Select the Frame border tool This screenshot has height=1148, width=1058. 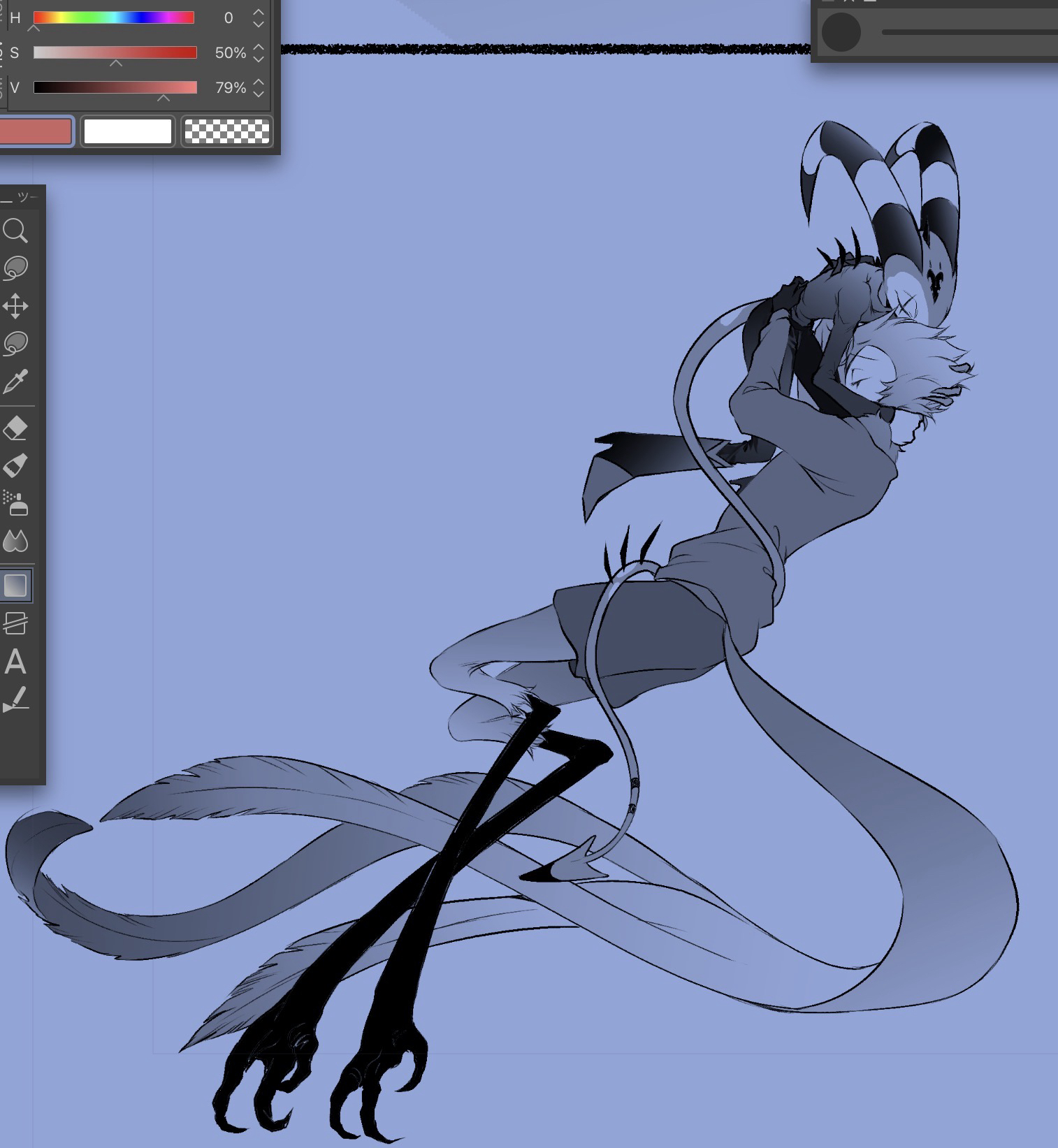coord(15,623)
